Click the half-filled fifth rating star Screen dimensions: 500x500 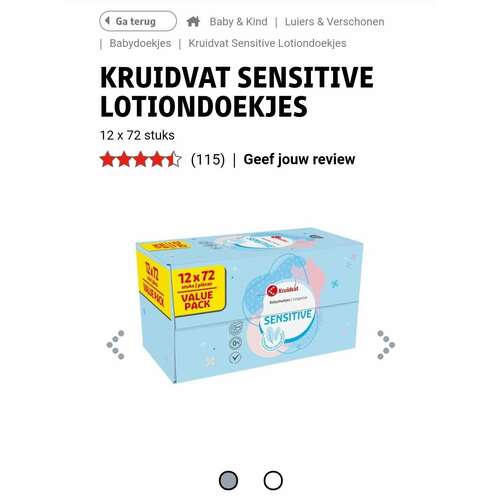pos(173,159)
